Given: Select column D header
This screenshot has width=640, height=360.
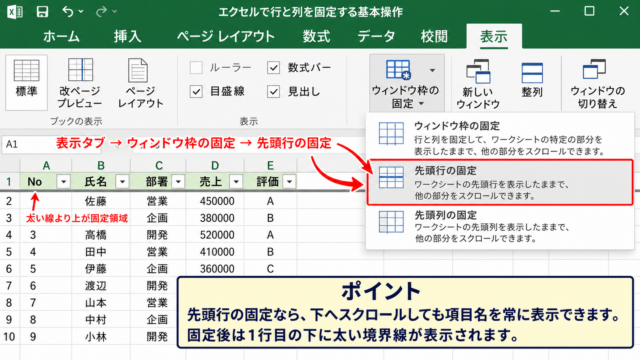Looking at the screenshot, I should point(215,165).
